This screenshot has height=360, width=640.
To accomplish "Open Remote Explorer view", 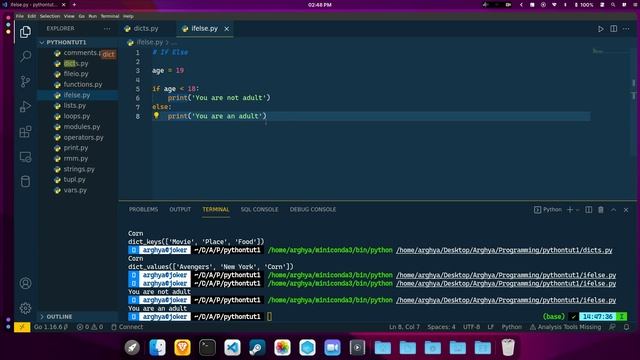I will (x=25, y=157).
